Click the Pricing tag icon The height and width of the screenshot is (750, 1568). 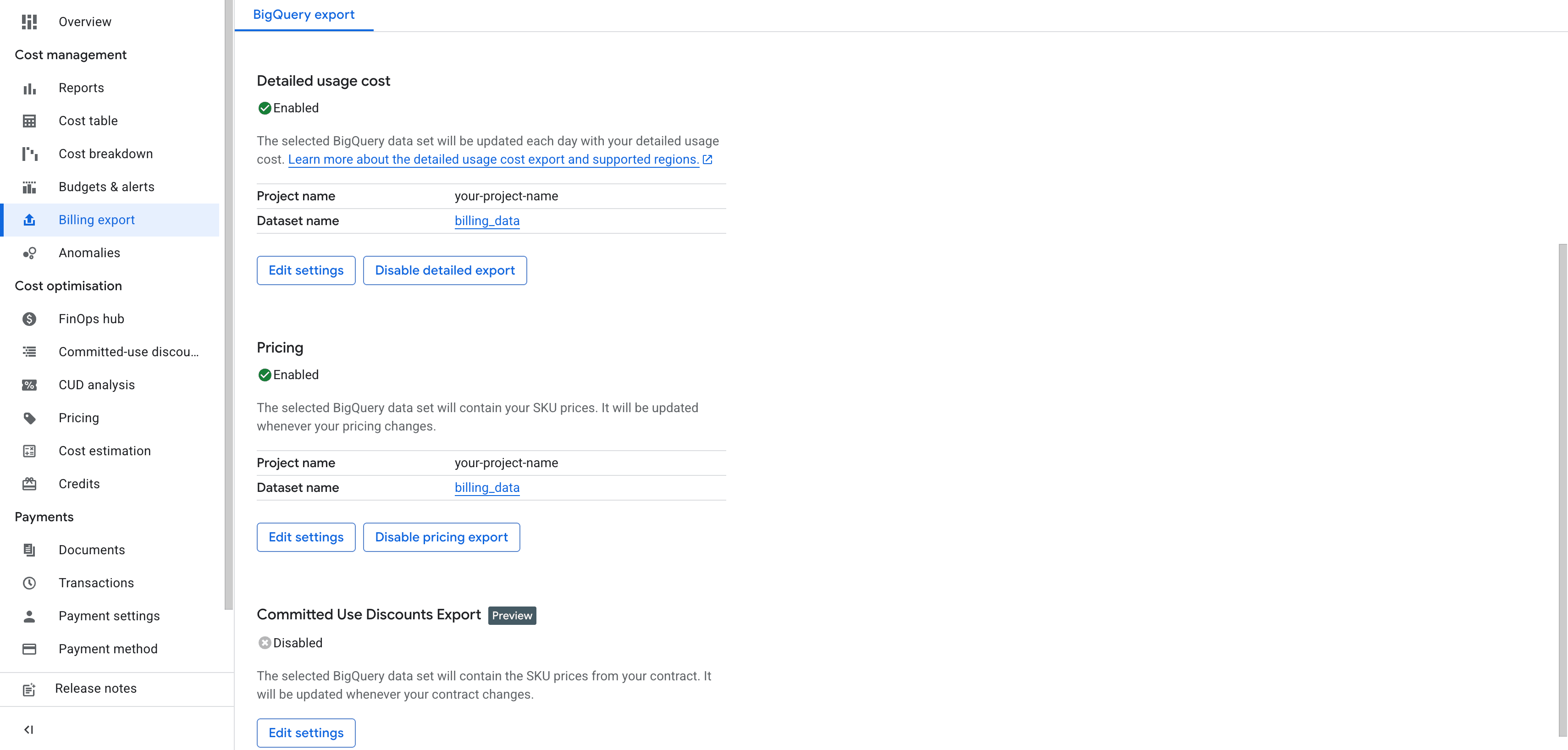30,418
